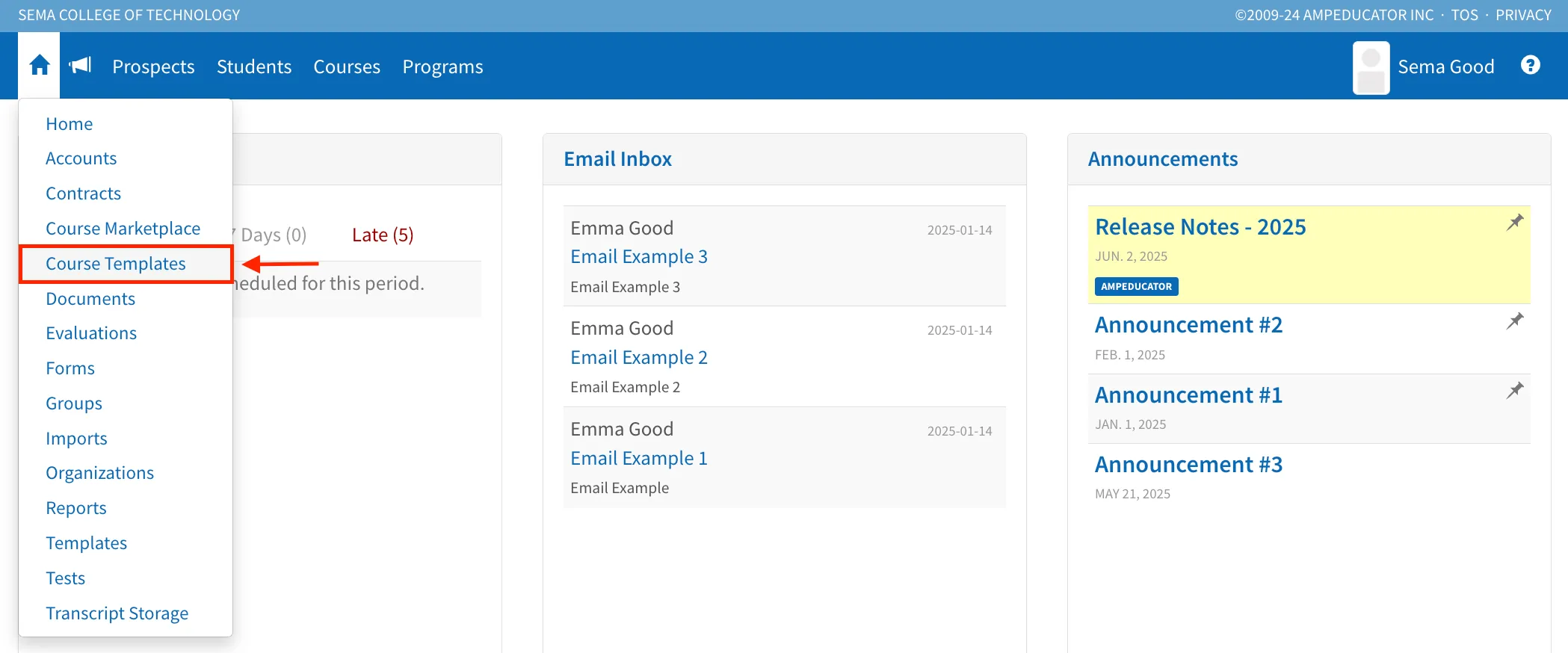
Task: Select Organizations in the dropdown menu
Action: pos(99,473)
